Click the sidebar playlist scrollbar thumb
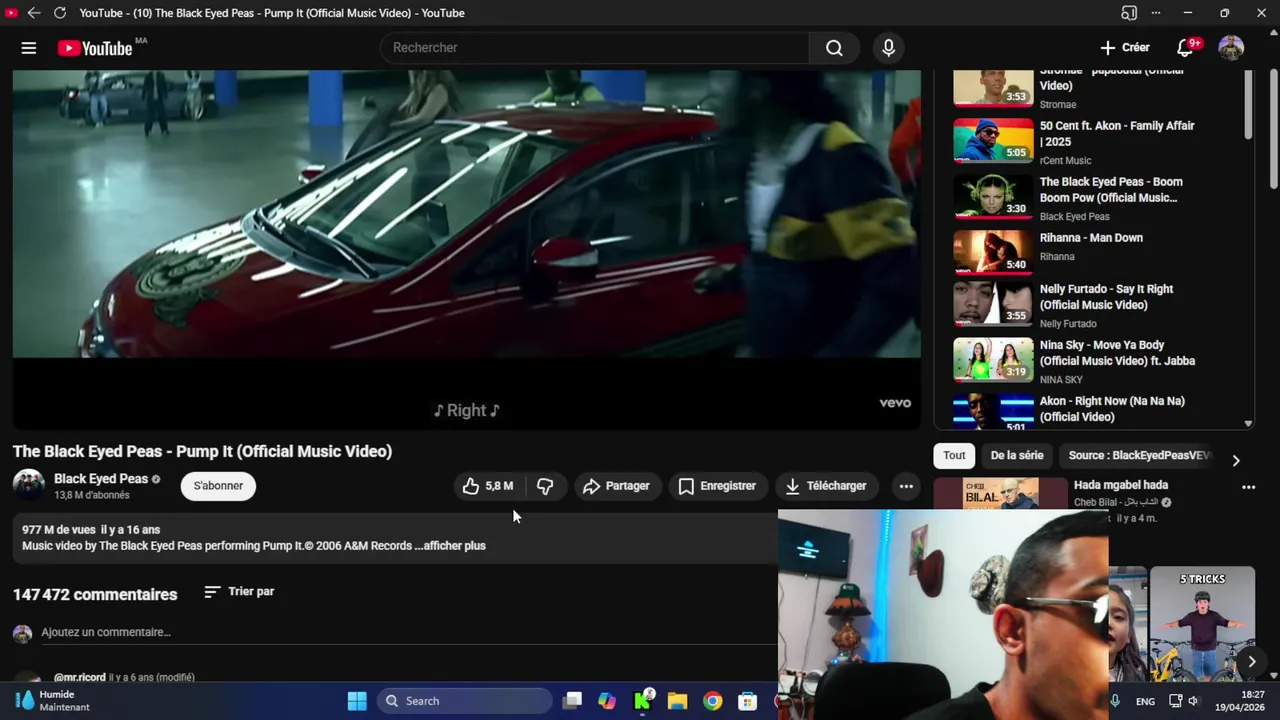This screenshot has height=720, width=1280. coord(1248,104)
